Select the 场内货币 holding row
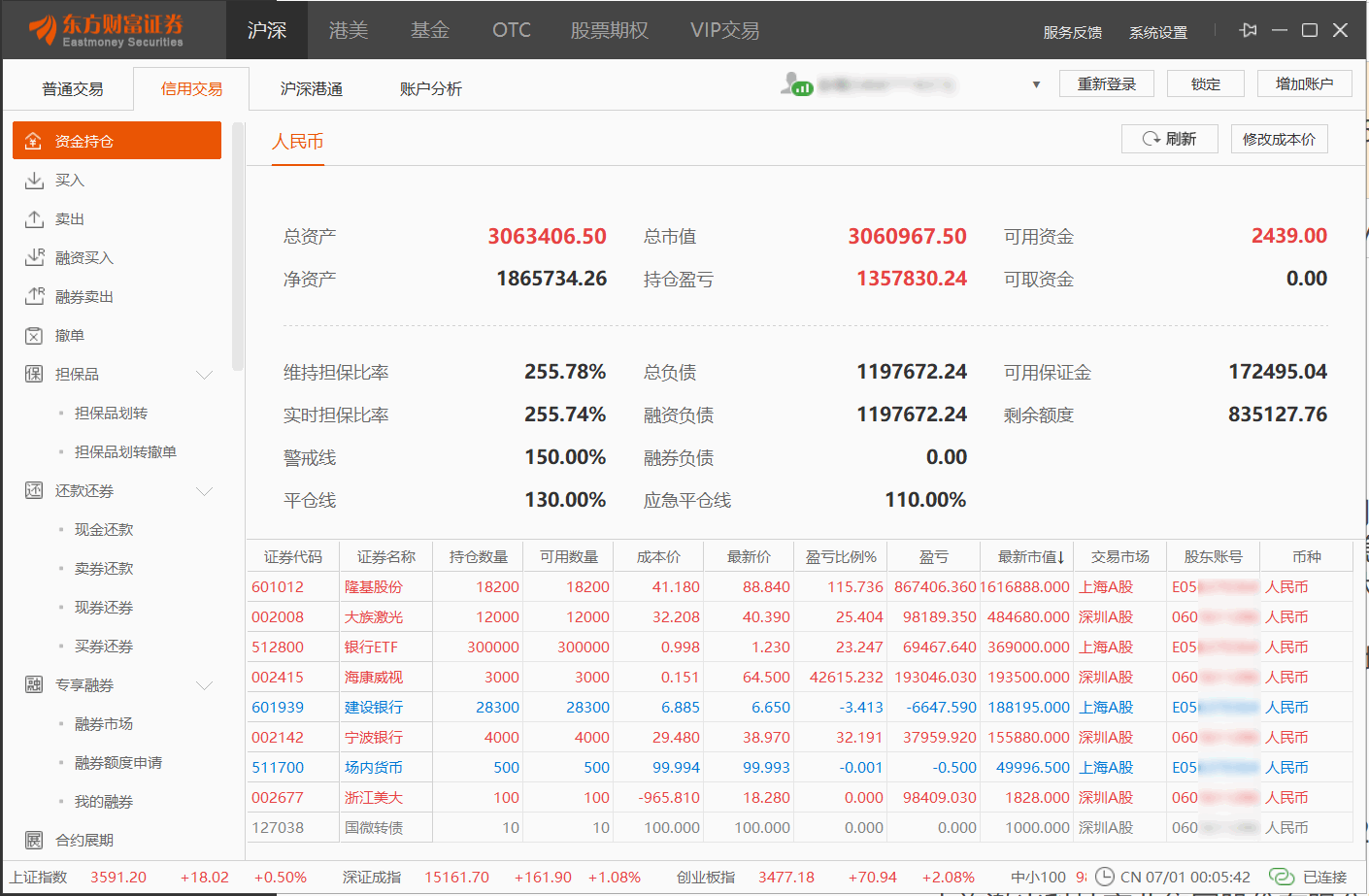Image resolution: width=1369 pixels, height=896 pixels. (799, 768)
